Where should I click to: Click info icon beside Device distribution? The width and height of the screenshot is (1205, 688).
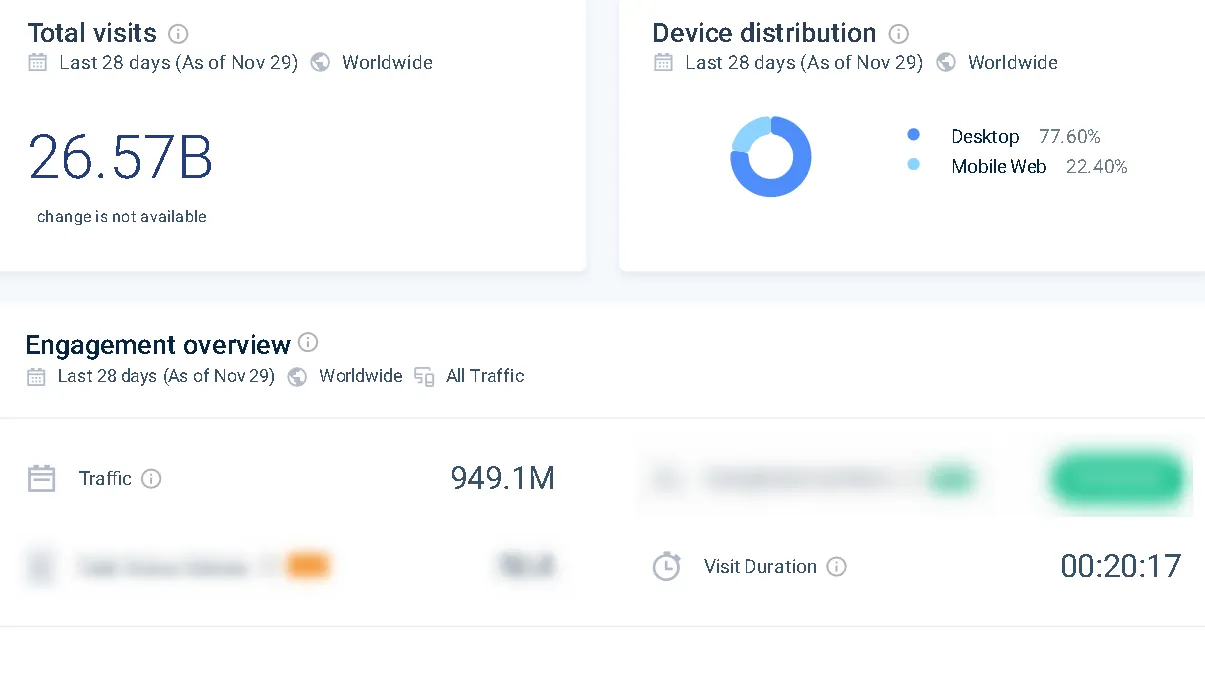[x=899, y=34]
